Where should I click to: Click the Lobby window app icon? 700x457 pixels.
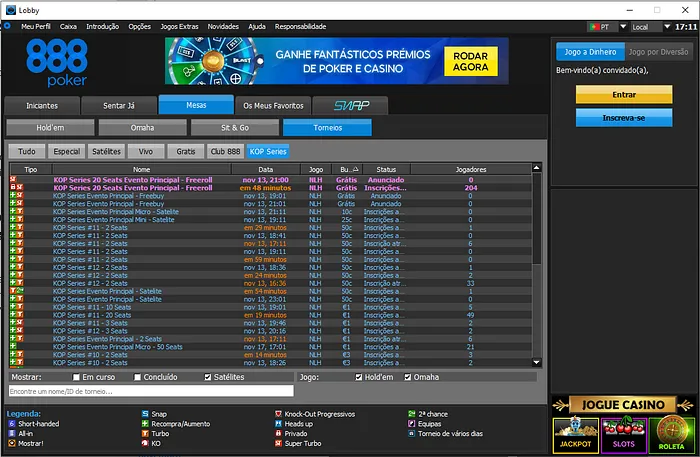point(11,10)
